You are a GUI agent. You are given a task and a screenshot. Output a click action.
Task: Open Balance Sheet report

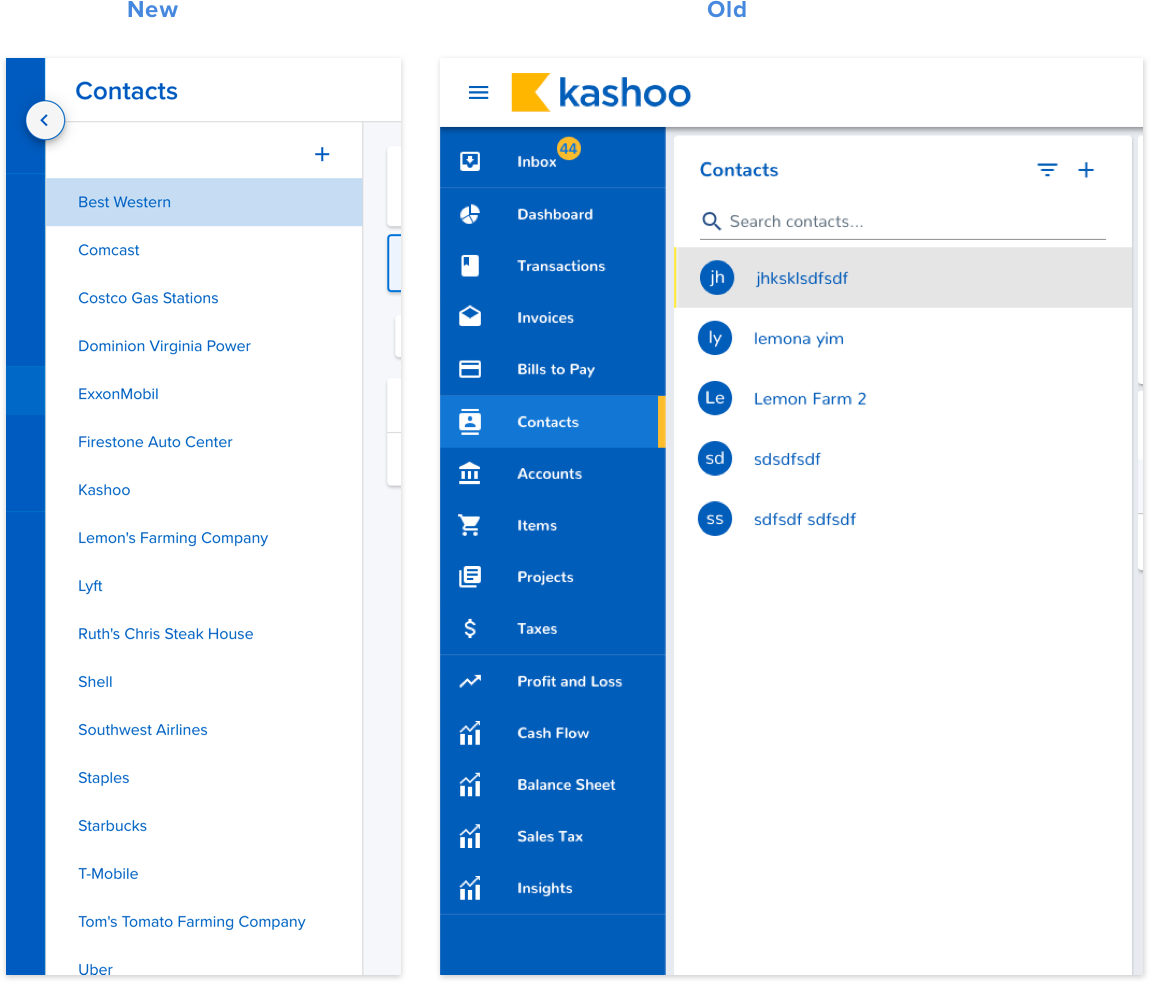(552, 785)
